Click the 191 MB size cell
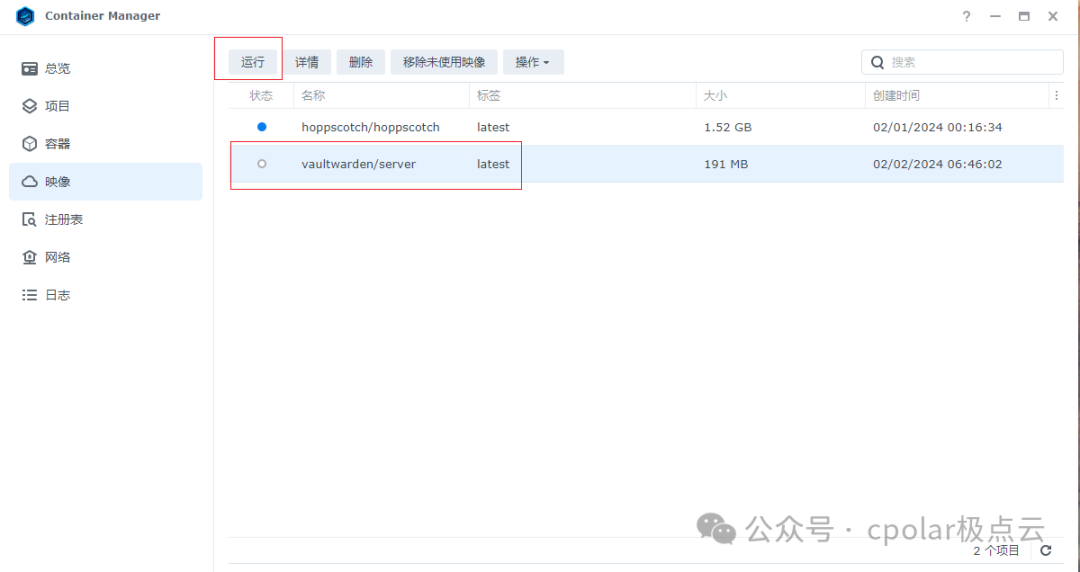The width and height of the screenshot is (1080, 572). click(726, 164)
